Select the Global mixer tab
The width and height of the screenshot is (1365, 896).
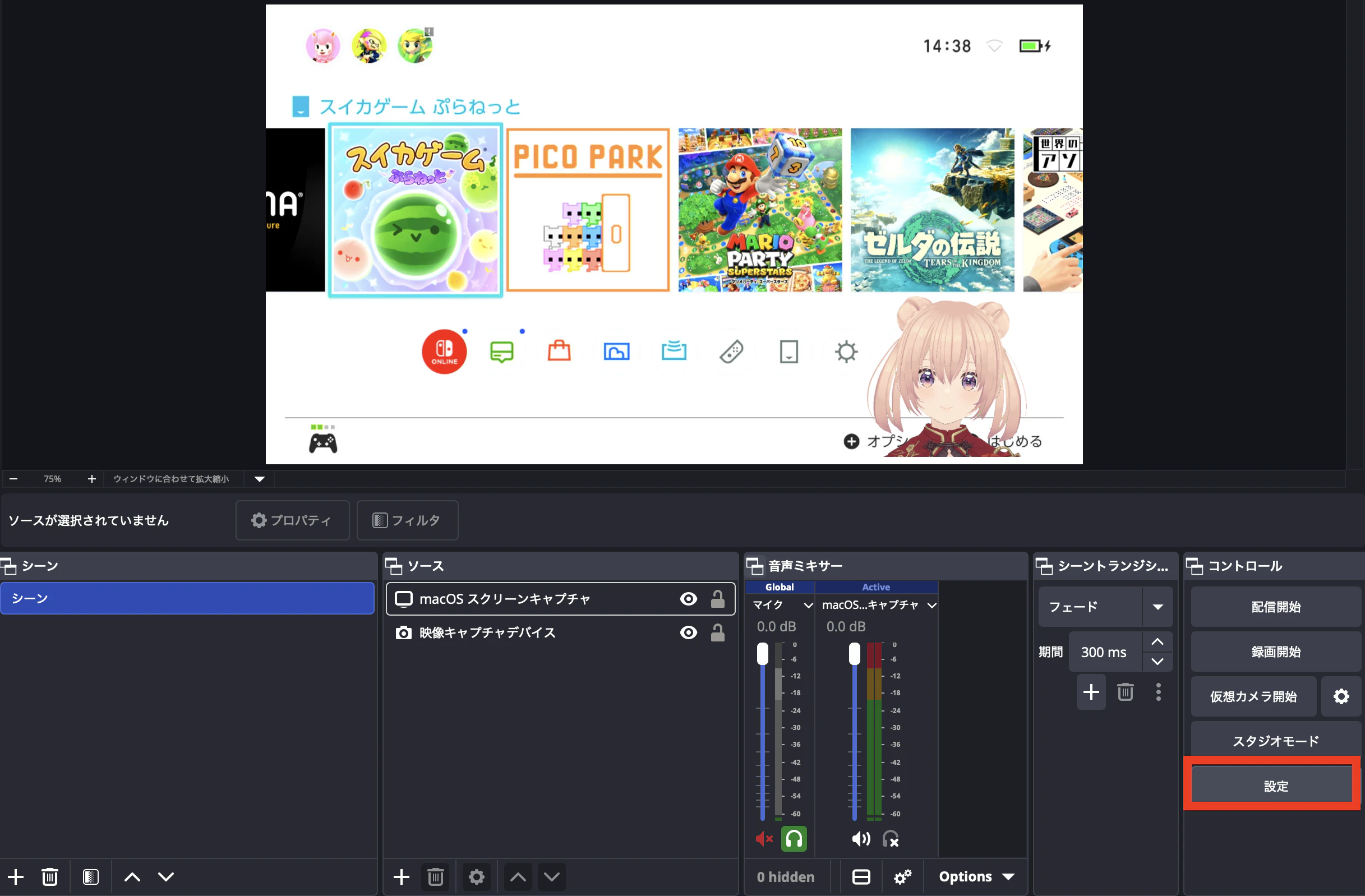coord(780,587)
